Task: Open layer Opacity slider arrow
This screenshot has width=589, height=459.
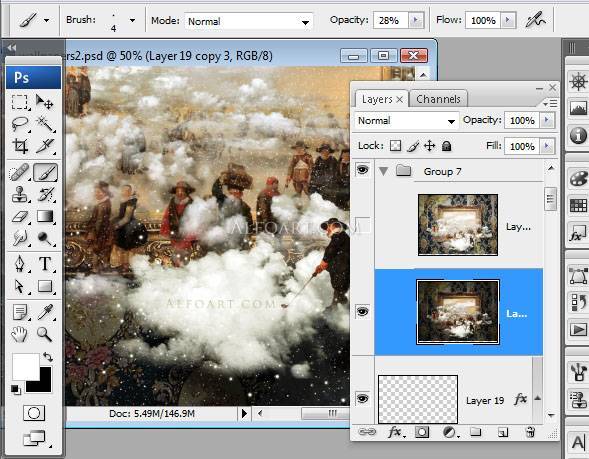Action: click(x=547, y=120)
